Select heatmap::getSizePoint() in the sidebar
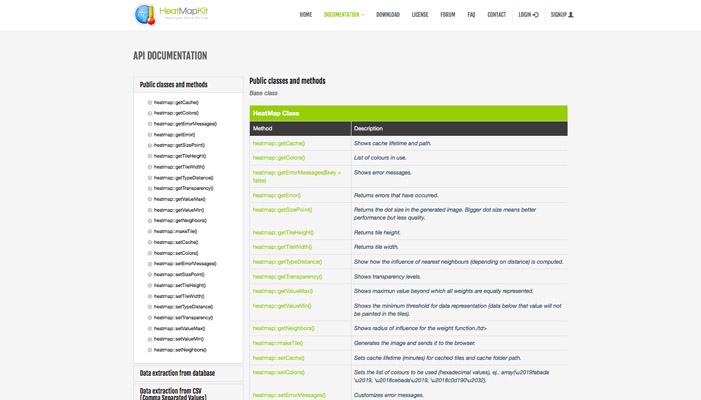 pos(179,145)
